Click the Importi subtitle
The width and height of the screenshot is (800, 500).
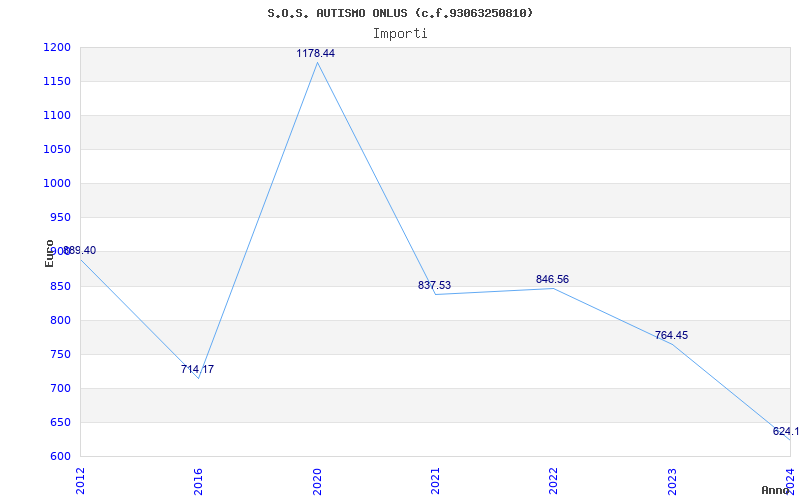400,34
